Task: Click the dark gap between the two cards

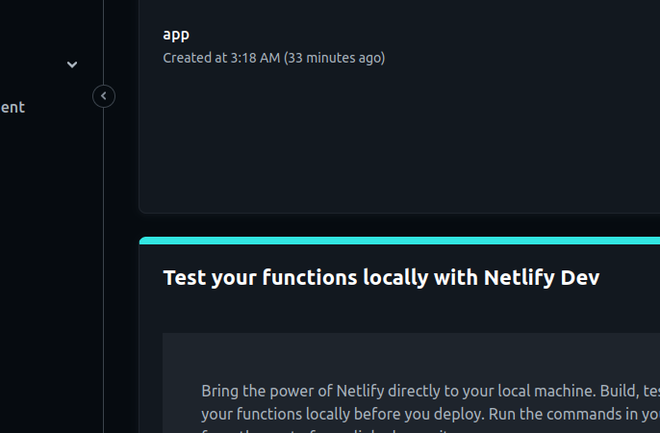Action: click(400, 225)
